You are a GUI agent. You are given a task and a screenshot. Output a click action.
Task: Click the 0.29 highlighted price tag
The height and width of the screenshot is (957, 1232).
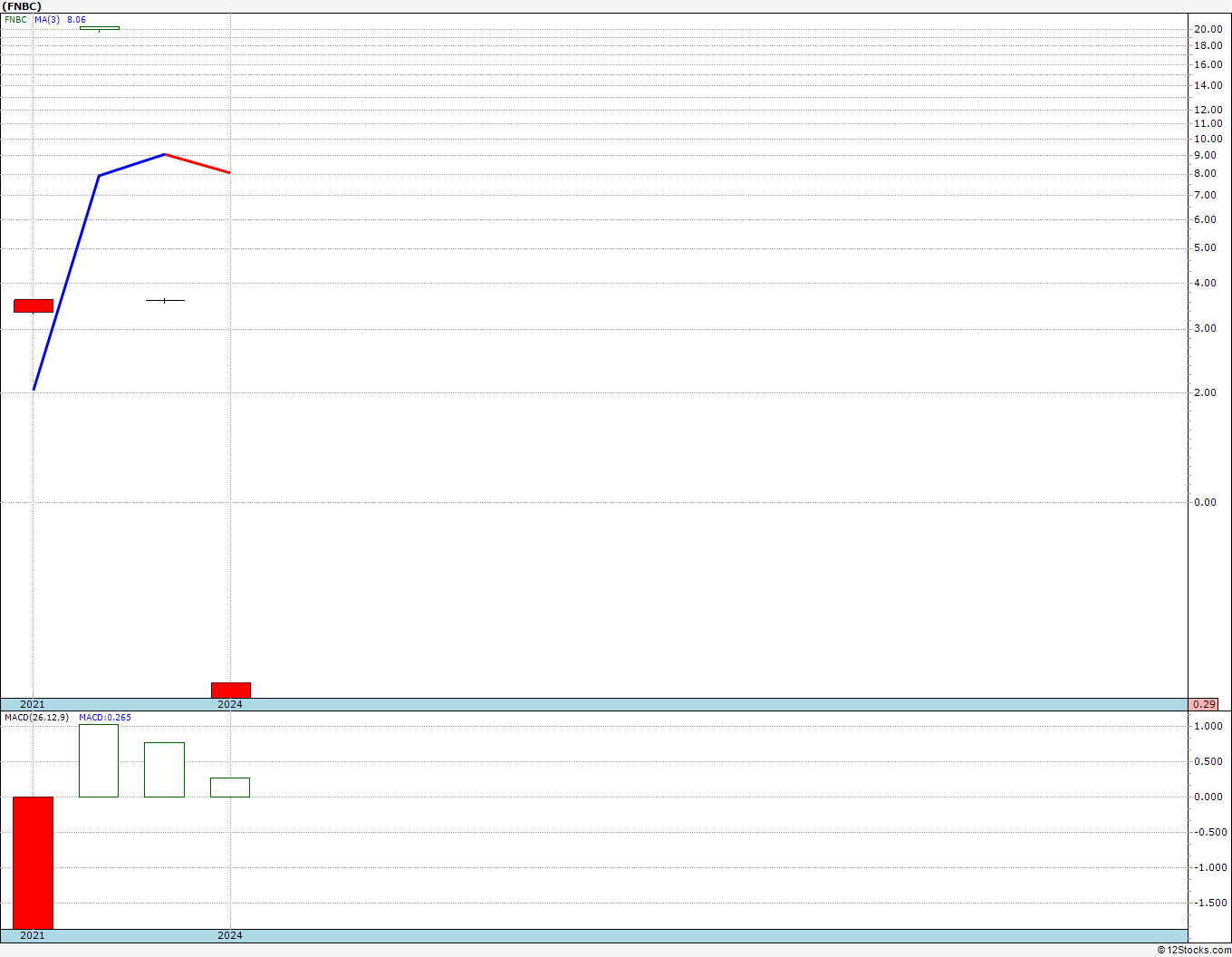(x=1204, y=704)
